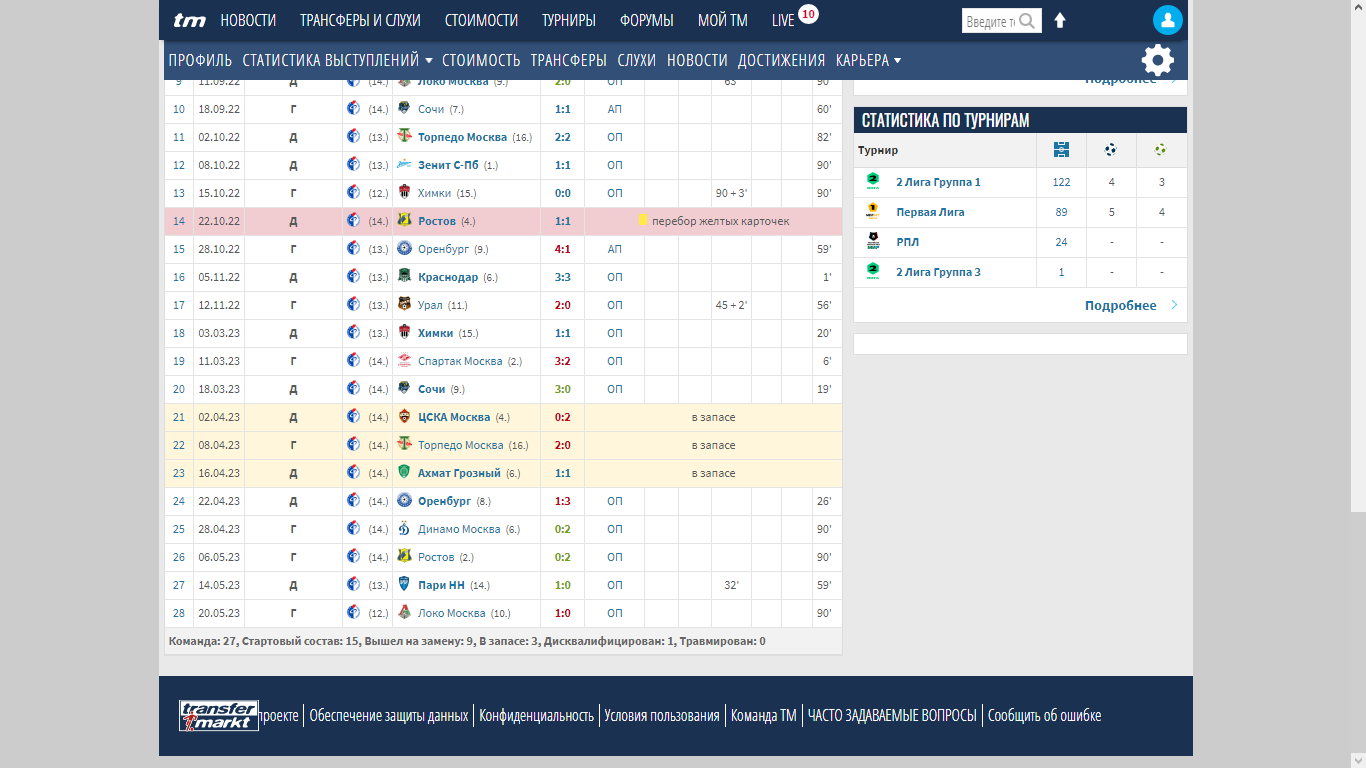Image resolution: width=1366 pixels, height=768 pixels.
Task: Open Подробнее under tournament statistics
Action: point(1130,305)
